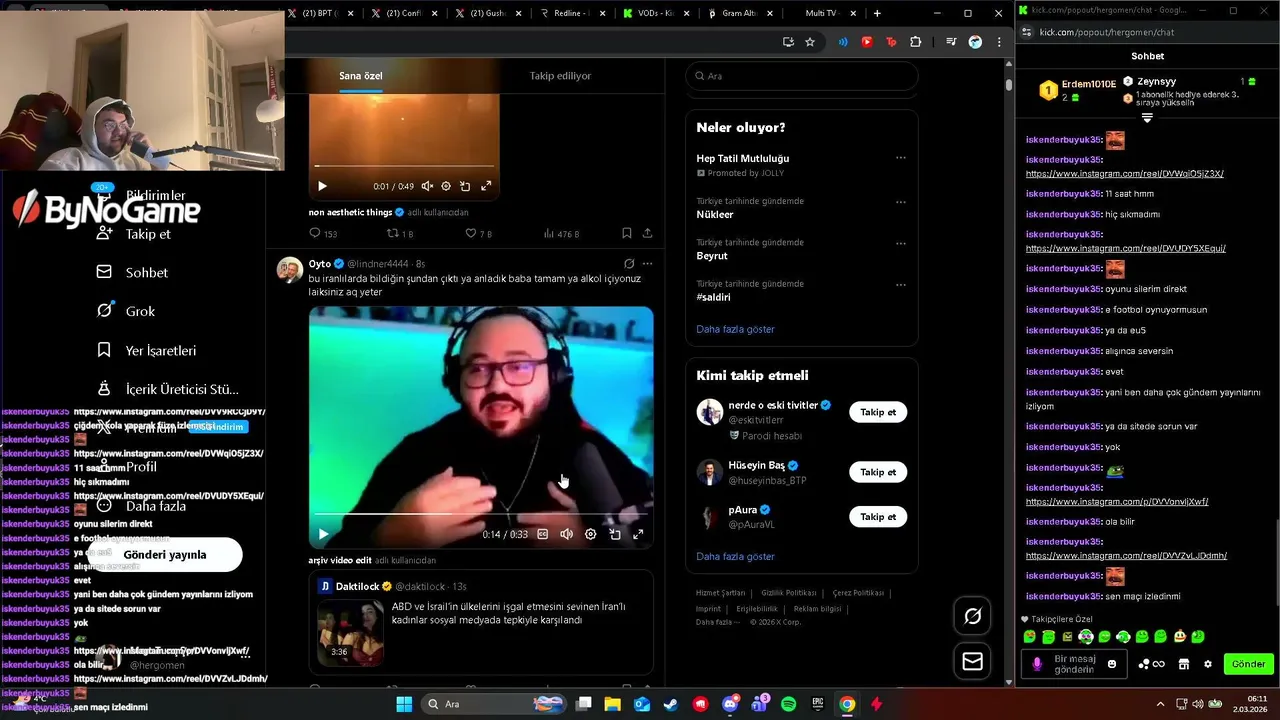Open more options for Beyrut trend

click(x=901, y=243)
